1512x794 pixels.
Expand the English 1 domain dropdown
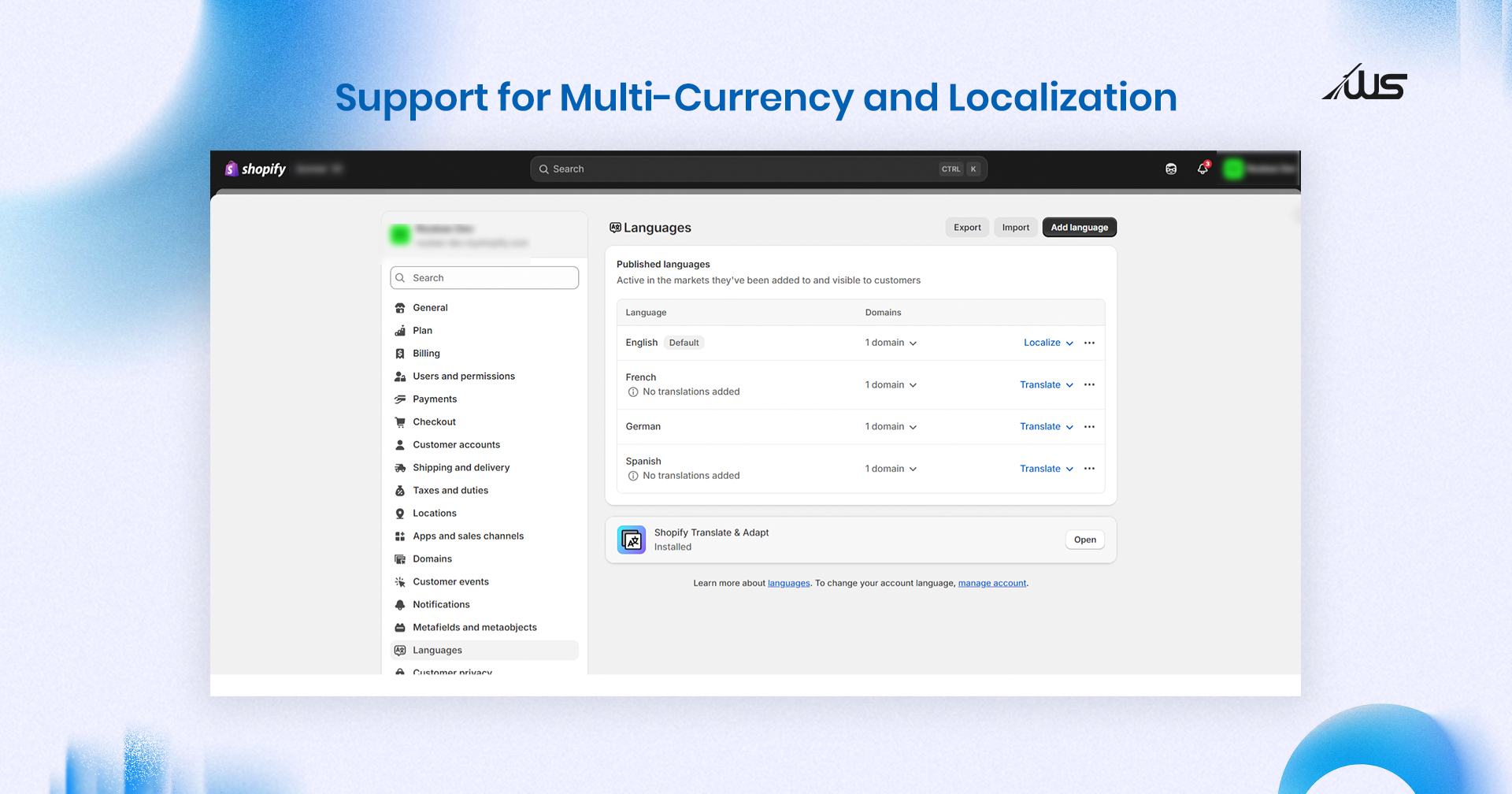tap(891, 343)
